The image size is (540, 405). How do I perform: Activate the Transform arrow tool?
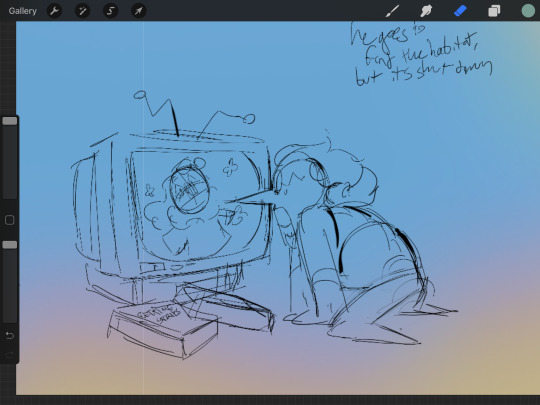click(x=138, y=11)
